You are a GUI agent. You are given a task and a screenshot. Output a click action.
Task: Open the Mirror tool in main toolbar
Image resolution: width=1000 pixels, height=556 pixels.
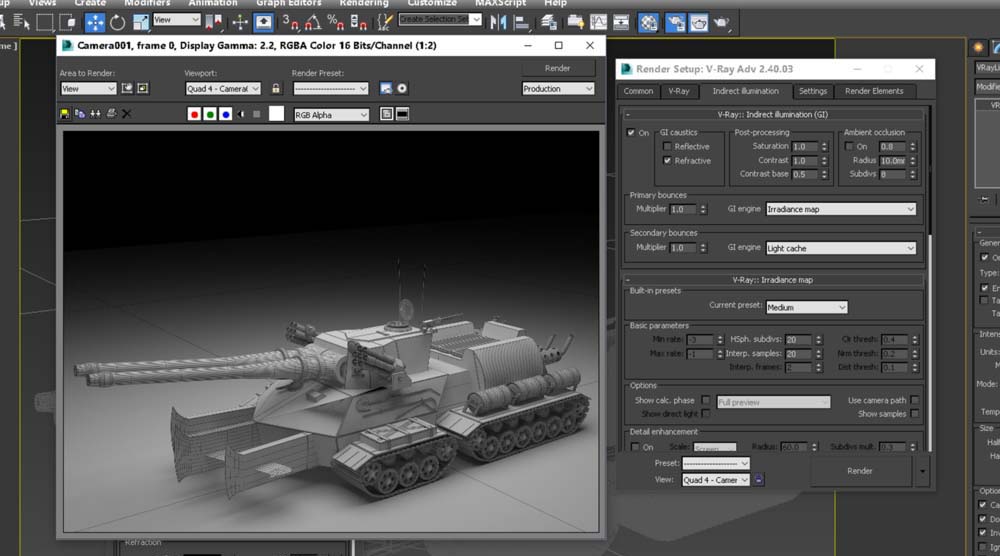pos(498,23)
